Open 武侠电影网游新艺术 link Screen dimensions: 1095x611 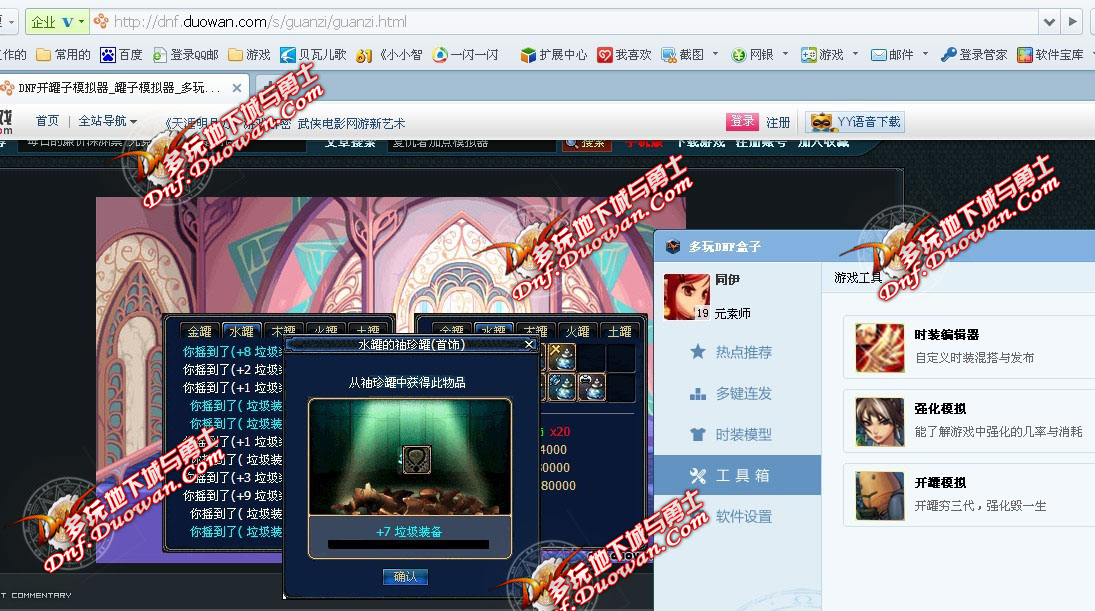(351, 124)
